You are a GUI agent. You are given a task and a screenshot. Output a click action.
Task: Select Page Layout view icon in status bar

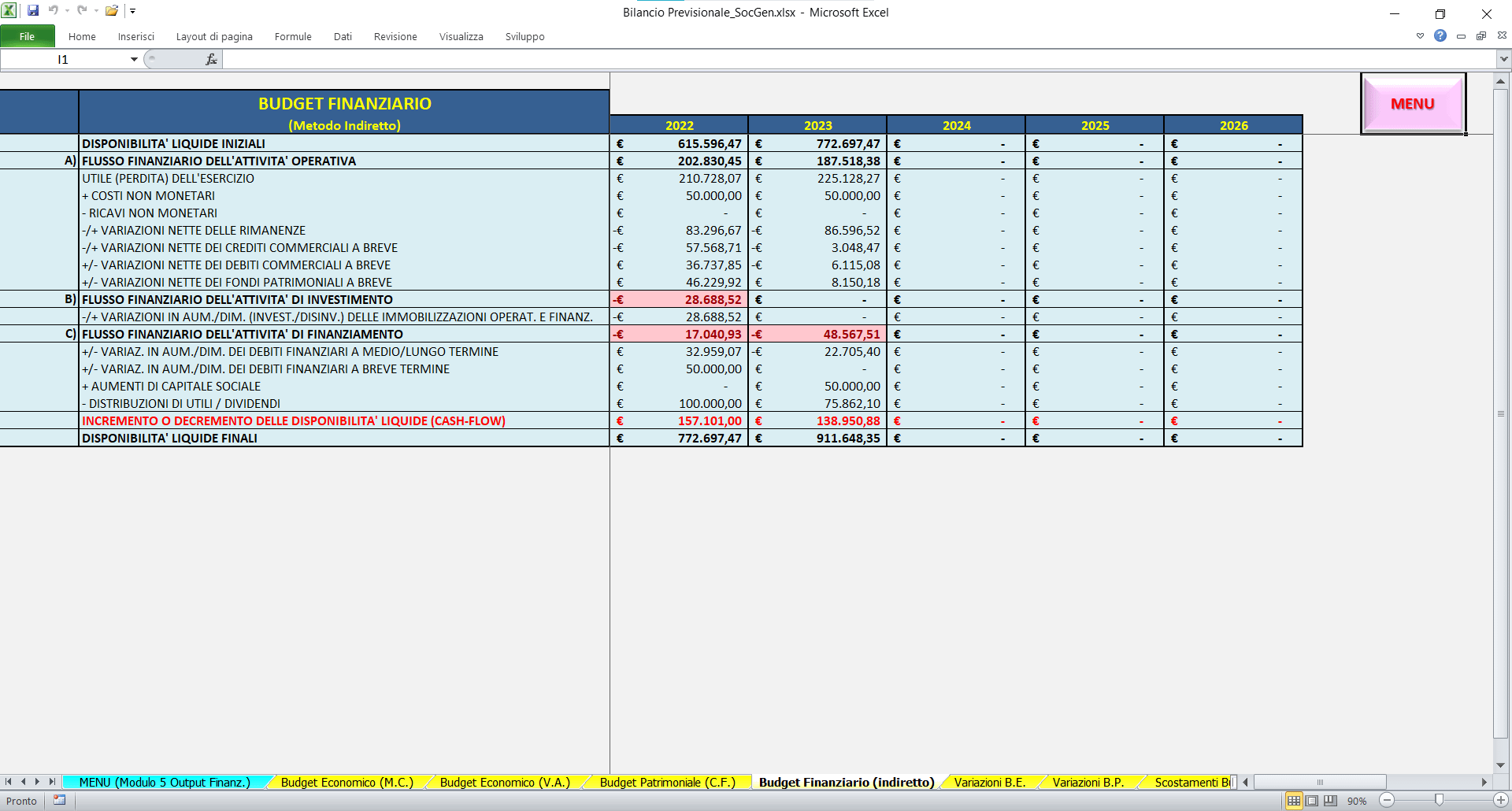(1312, 801)
